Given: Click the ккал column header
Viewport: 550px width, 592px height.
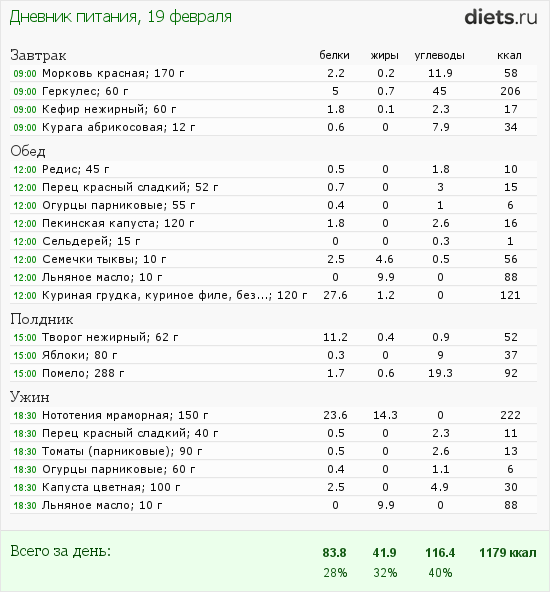Looking at the screenshot, I should (509, 56).
